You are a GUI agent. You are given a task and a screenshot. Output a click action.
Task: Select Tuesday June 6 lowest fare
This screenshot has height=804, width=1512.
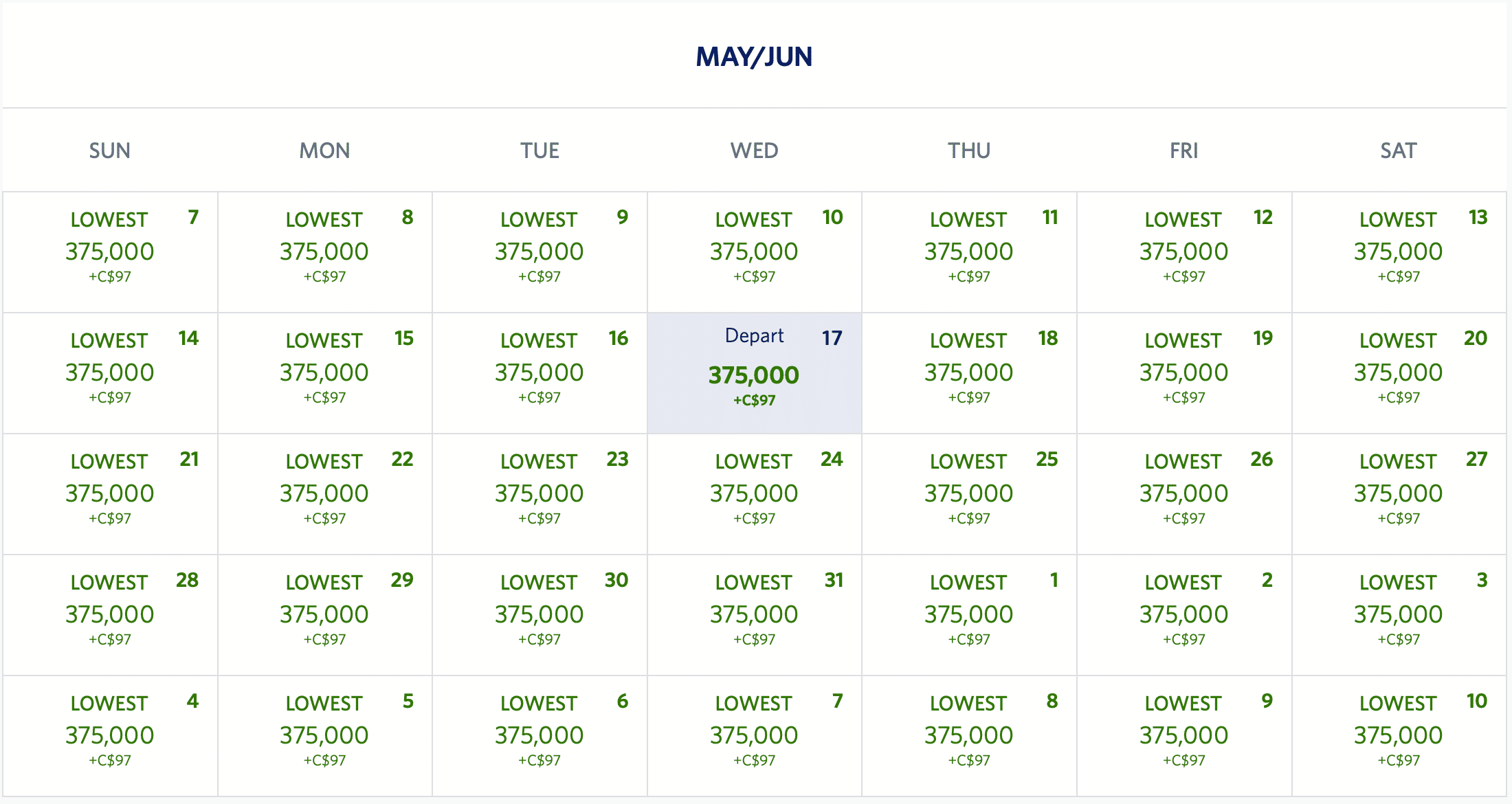pos(540,735)
